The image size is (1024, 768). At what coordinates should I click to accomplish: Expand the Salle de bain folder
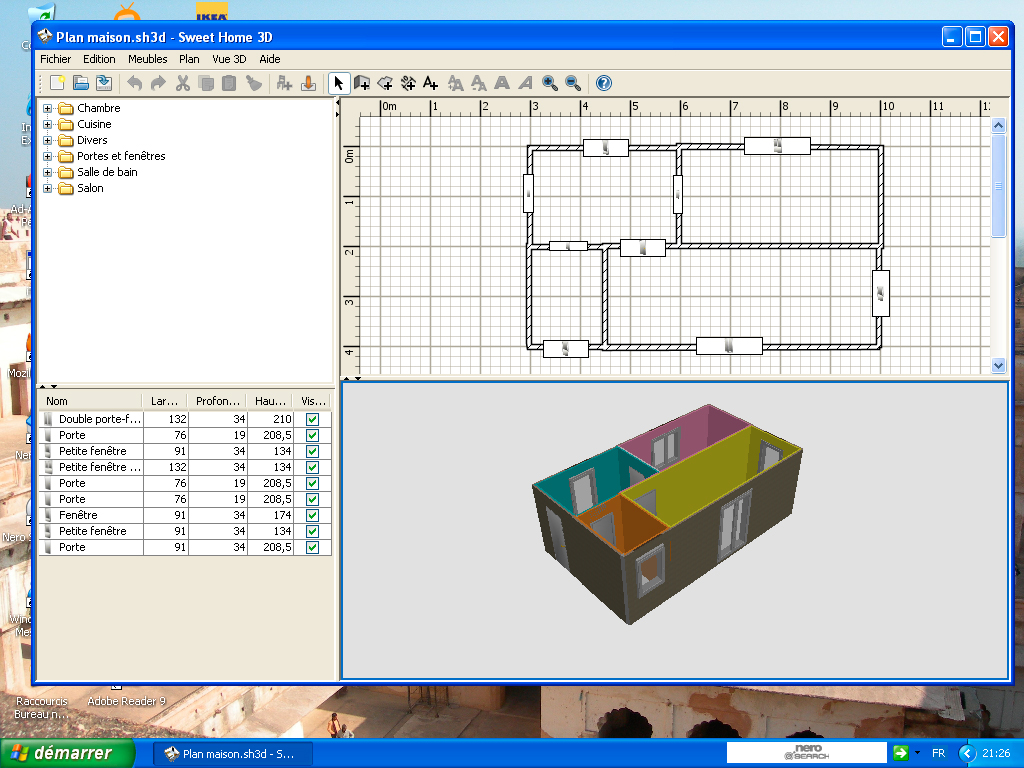click(47, 172)
